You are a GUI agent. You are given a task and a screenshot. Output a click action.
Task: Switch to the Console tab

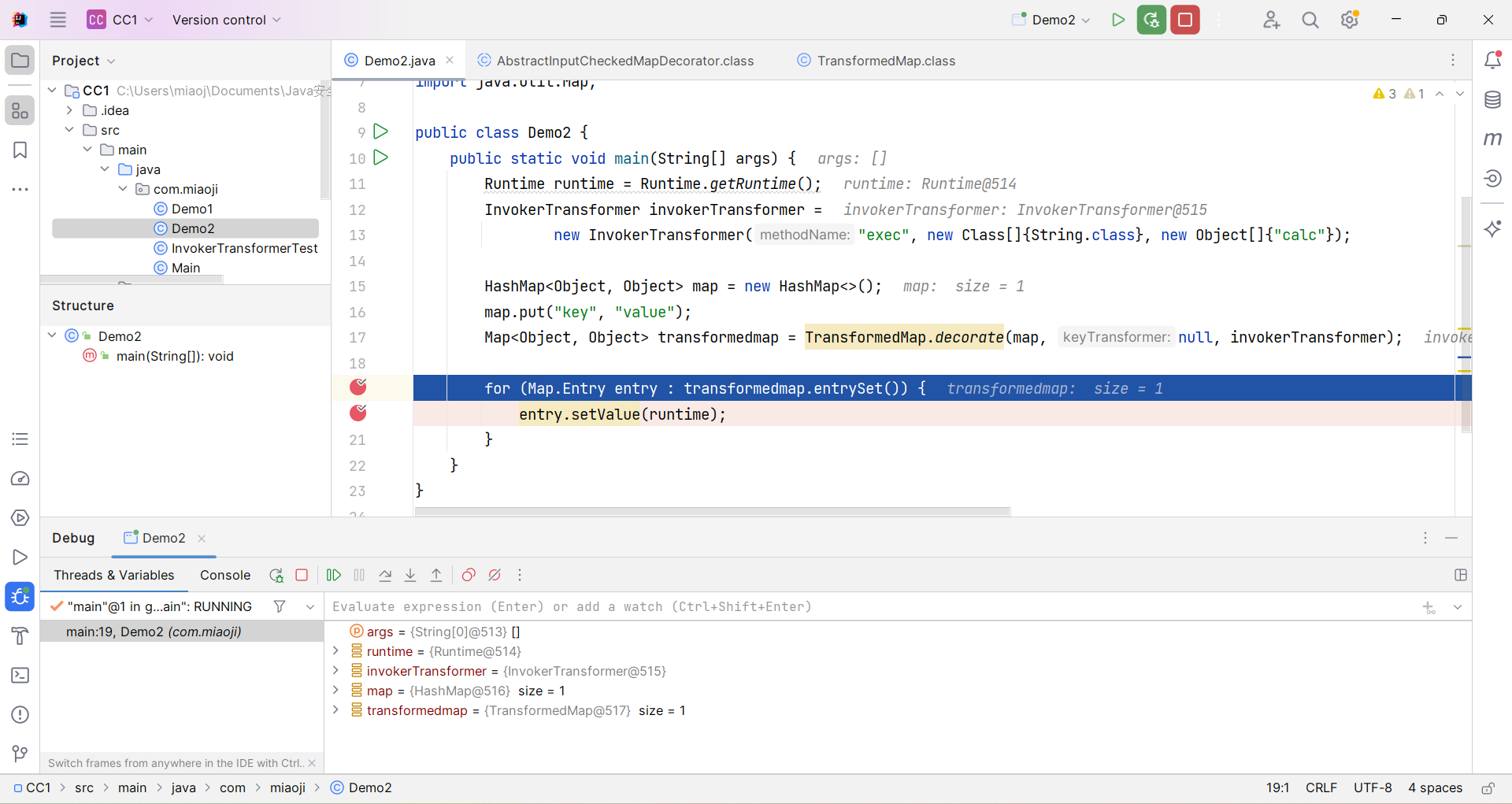pyautogui.click(x=224, y=576)
